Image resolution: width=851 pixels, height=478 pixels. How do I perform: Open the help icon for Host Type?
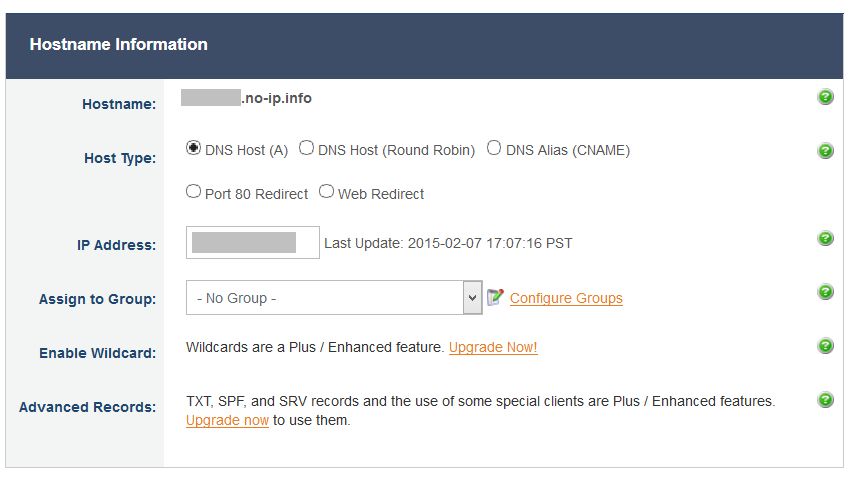(825, 151)
